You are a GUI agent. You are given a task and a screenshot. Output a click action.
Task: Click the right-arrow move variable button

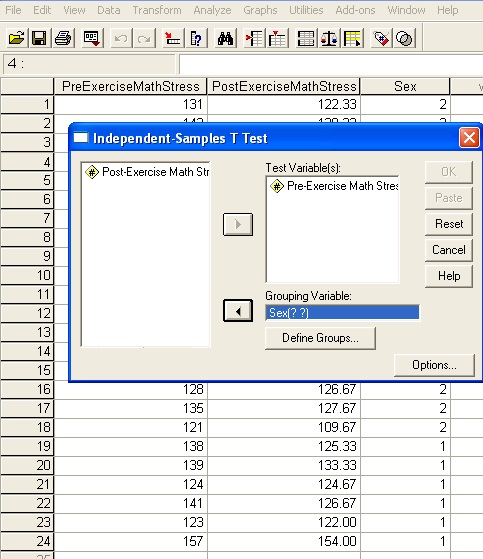[x=238, y=224]
